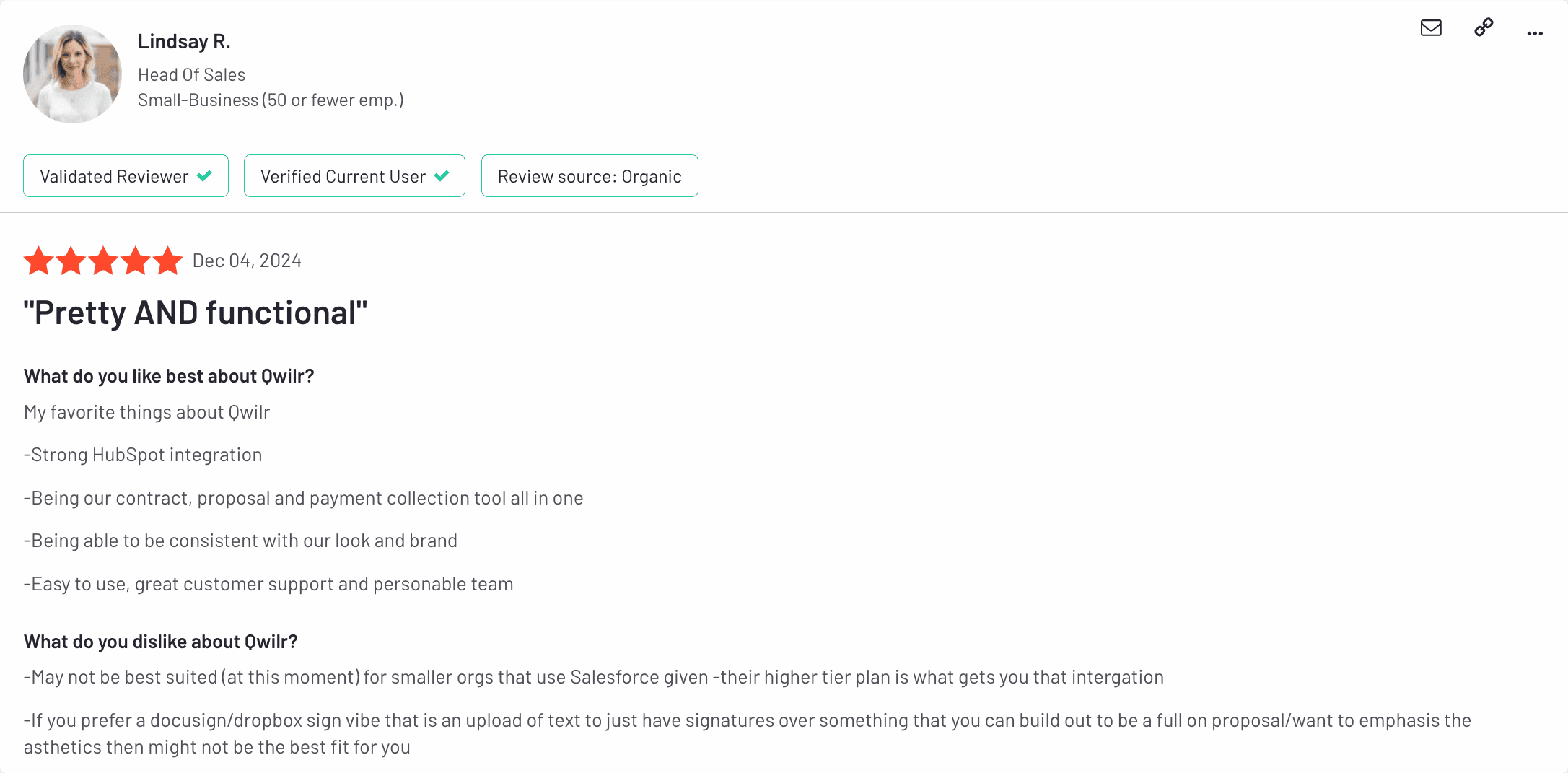Click "What do you dislike about Qwilr?" heading
The height and width of the screenshot is (773, 1568).
coord(160,642)
